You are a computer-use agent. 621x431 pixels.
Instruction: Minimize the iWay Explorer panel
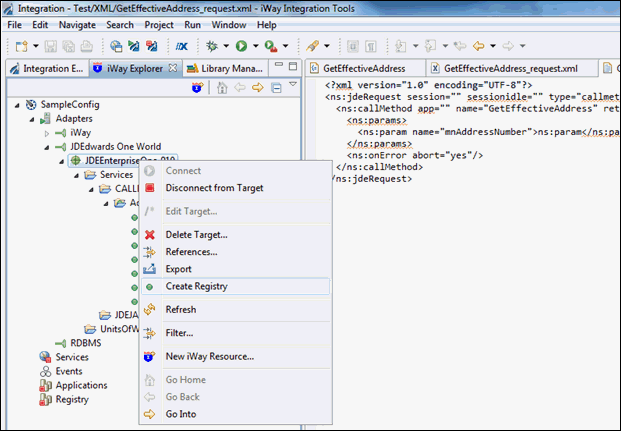279,65
